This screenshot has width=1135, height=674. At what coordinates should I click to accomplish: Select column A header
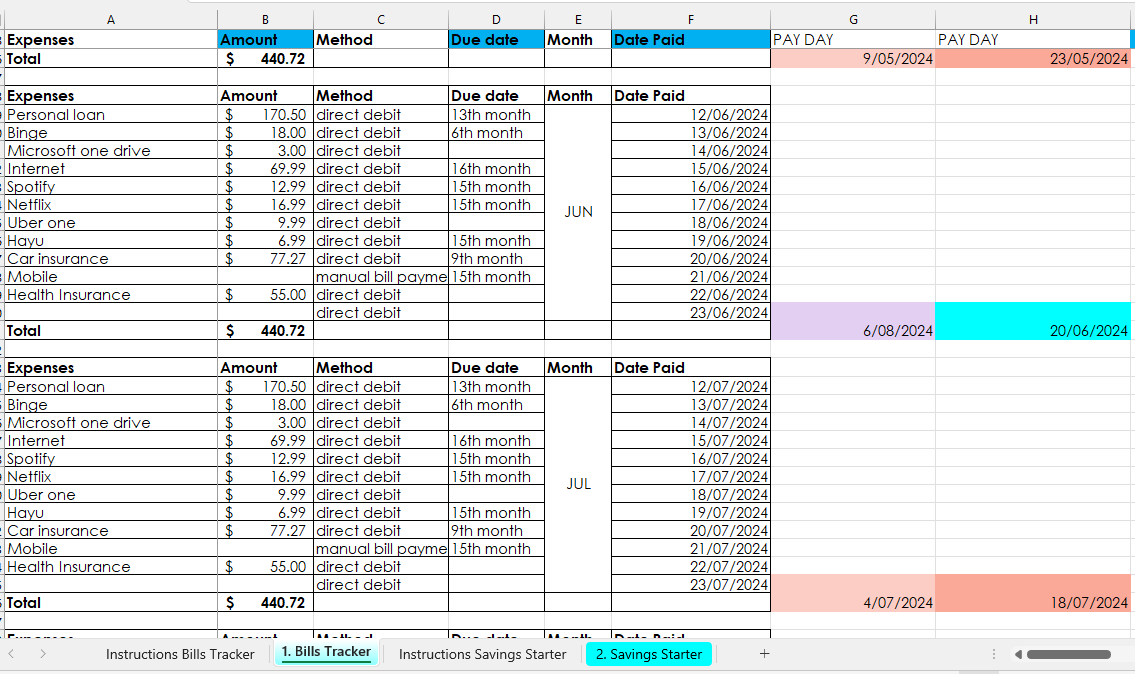(111, 20)
